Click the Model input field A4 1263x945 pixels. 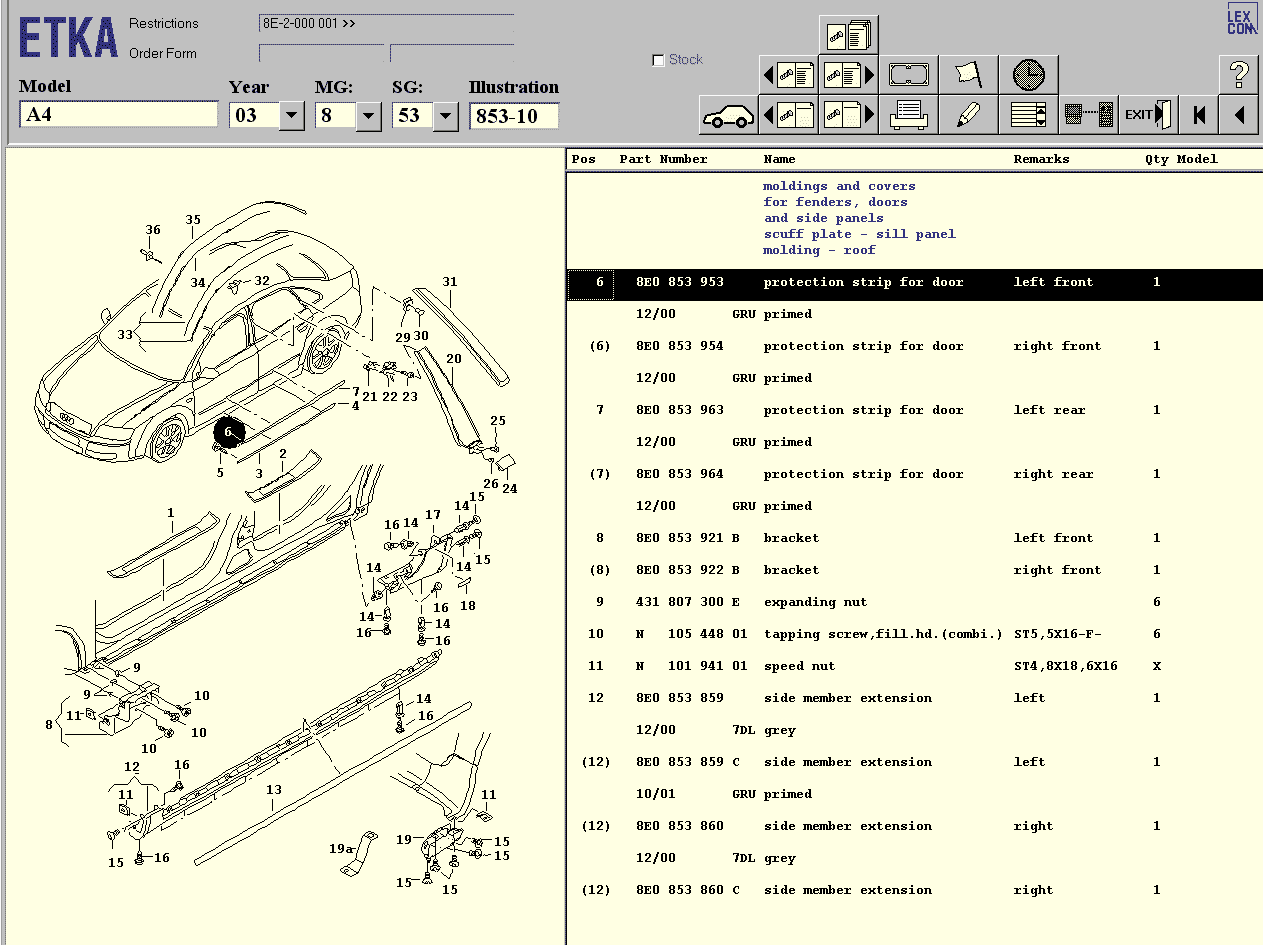click(118, 115)
